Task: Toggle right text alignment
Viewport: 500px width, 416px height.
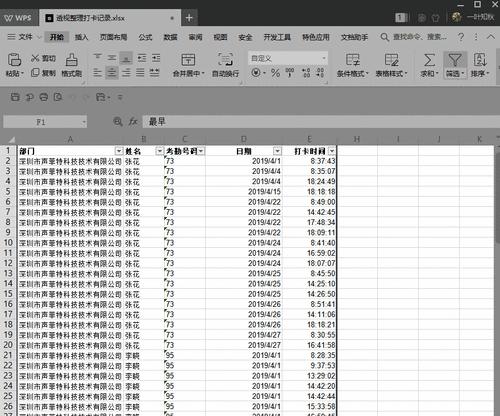Action: [126, 72]
